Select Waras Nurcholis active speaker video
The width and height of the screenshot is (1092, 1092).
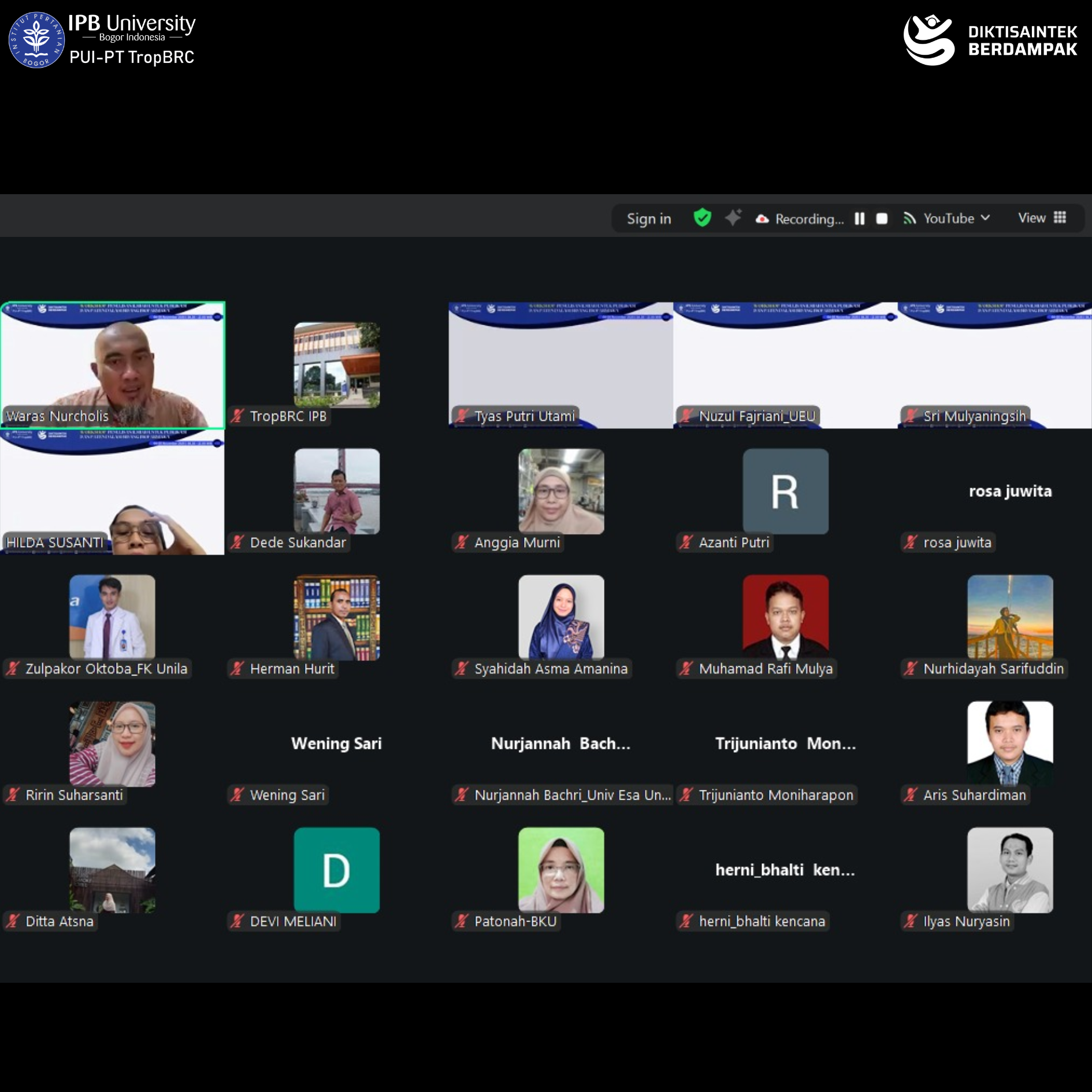113,365
